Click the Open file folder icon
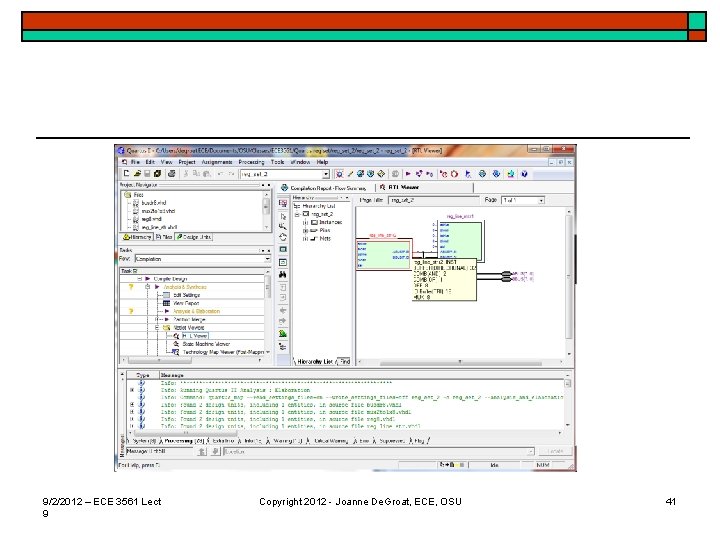720x540 pixels. click(137, 174)
